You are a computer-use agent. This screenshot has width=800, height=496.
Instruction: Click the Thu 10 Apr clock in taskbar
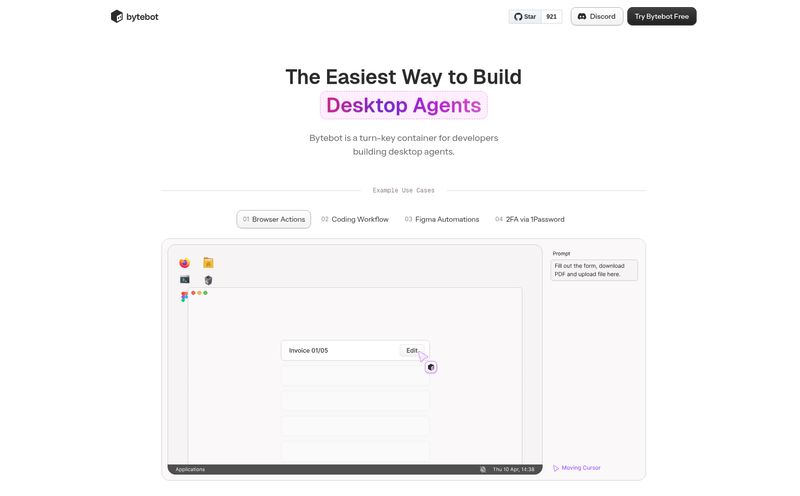click(514, 469)
